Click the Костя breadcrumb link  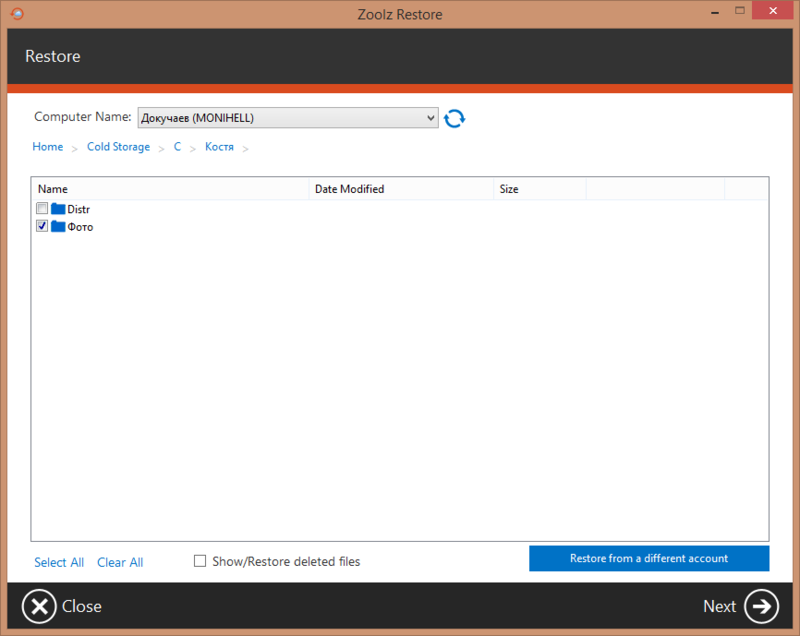tap(219, 147)
